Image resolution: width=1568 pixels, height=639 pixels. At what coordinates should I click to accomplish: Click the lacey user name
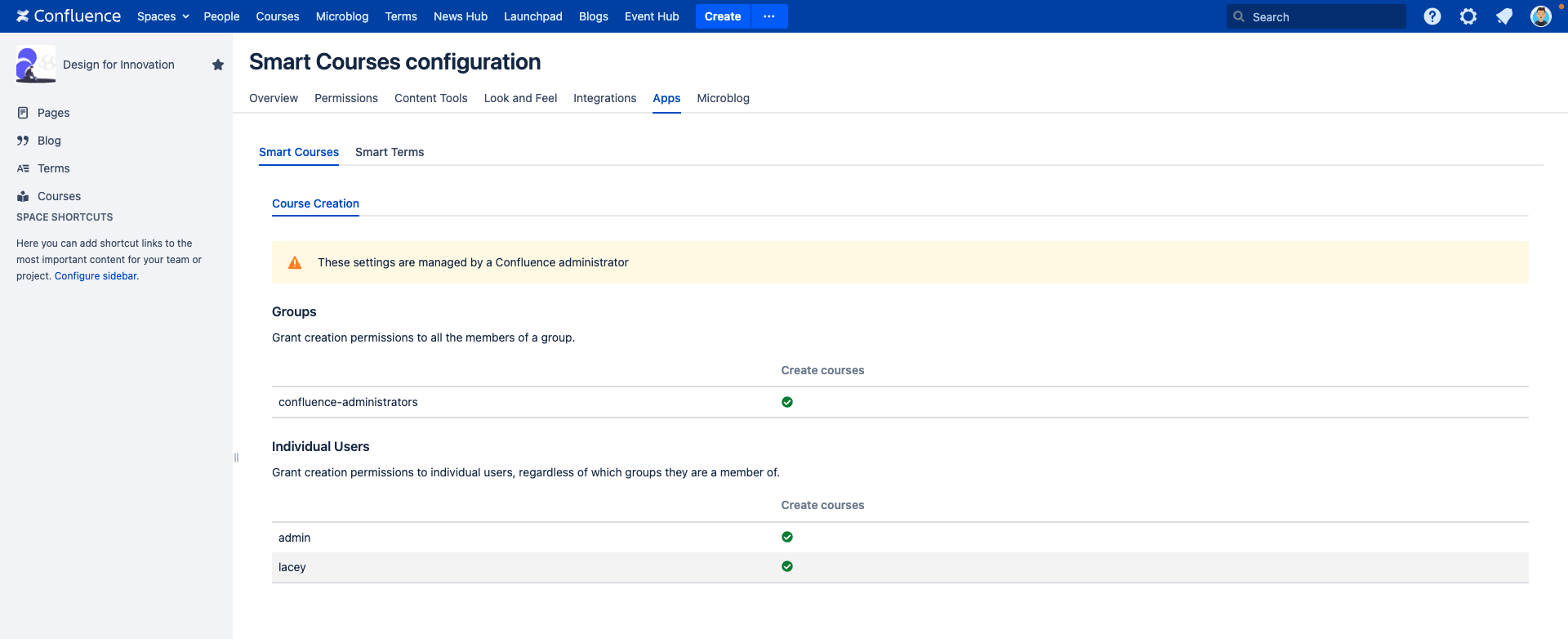click(x=292, y=567)
